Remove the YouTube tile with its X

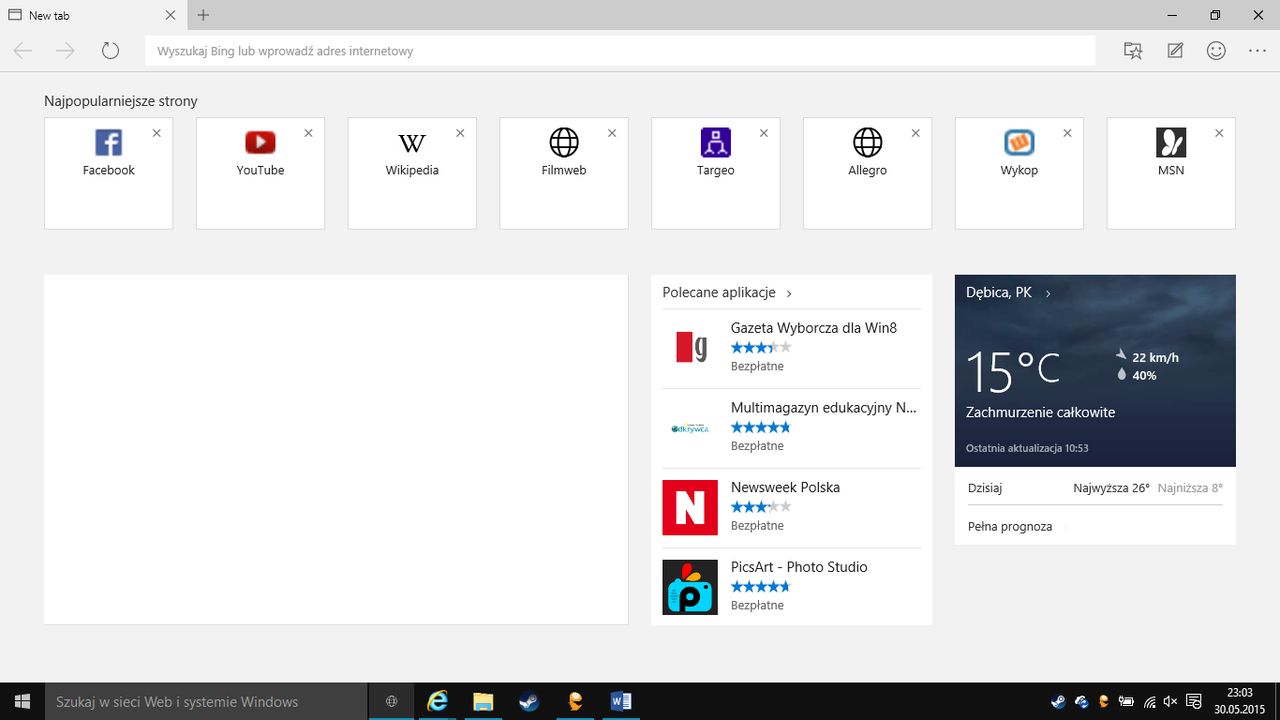point(308,133)
